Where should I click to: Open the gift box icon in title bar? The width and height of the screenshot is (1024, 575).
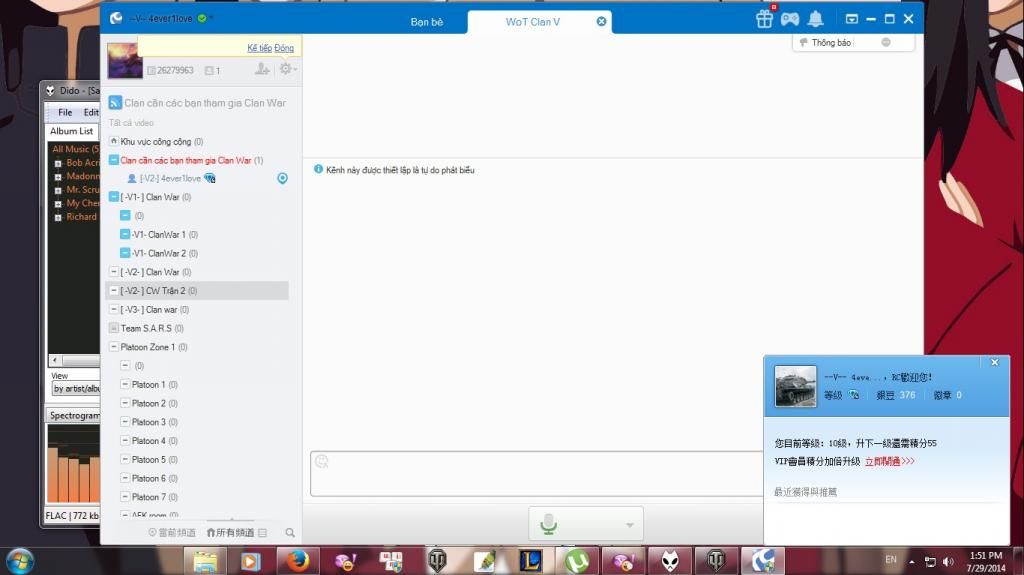pos(764,19)
